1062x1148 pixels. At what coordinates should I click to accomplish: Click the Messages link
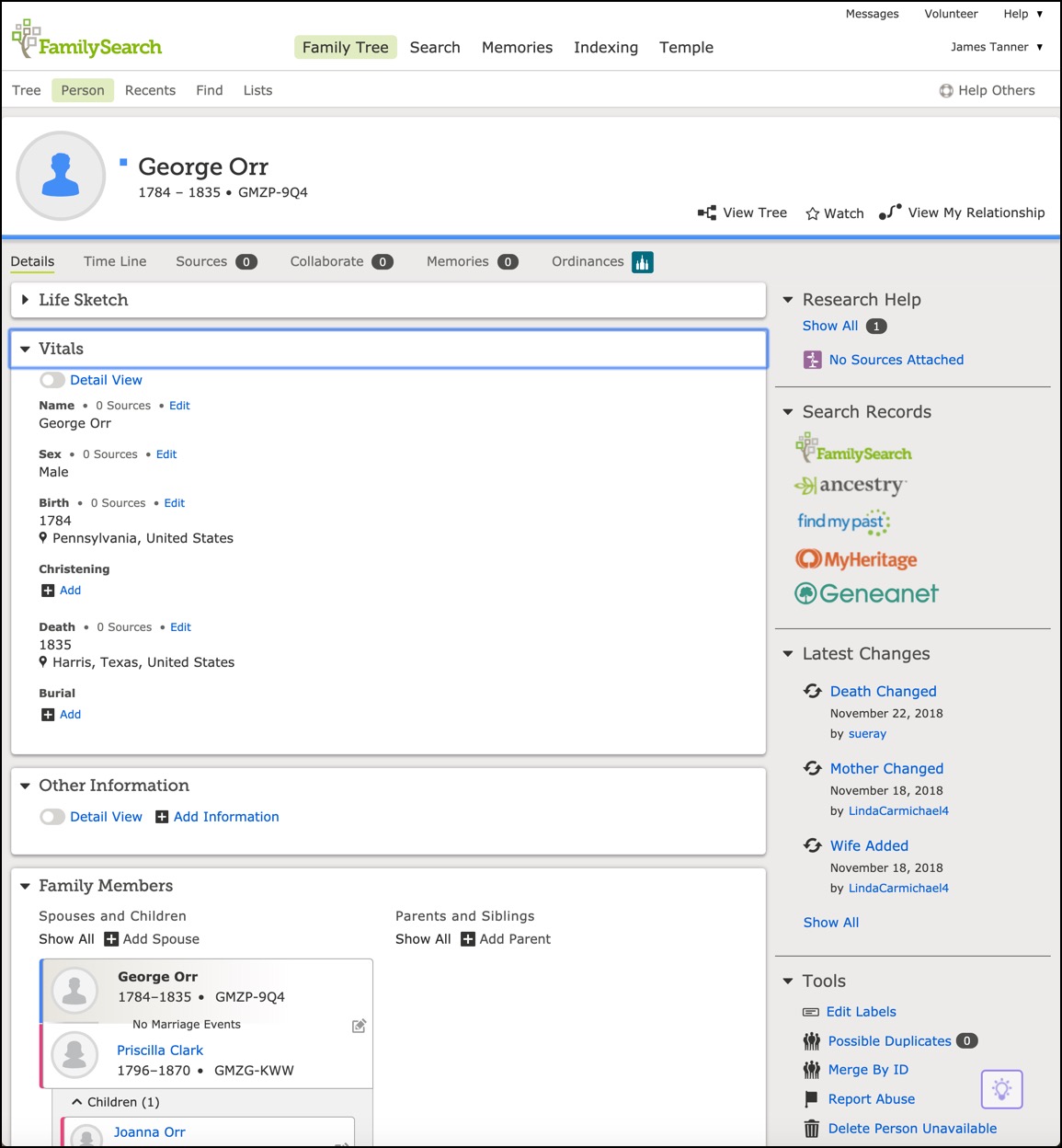[x=873, y=14]
